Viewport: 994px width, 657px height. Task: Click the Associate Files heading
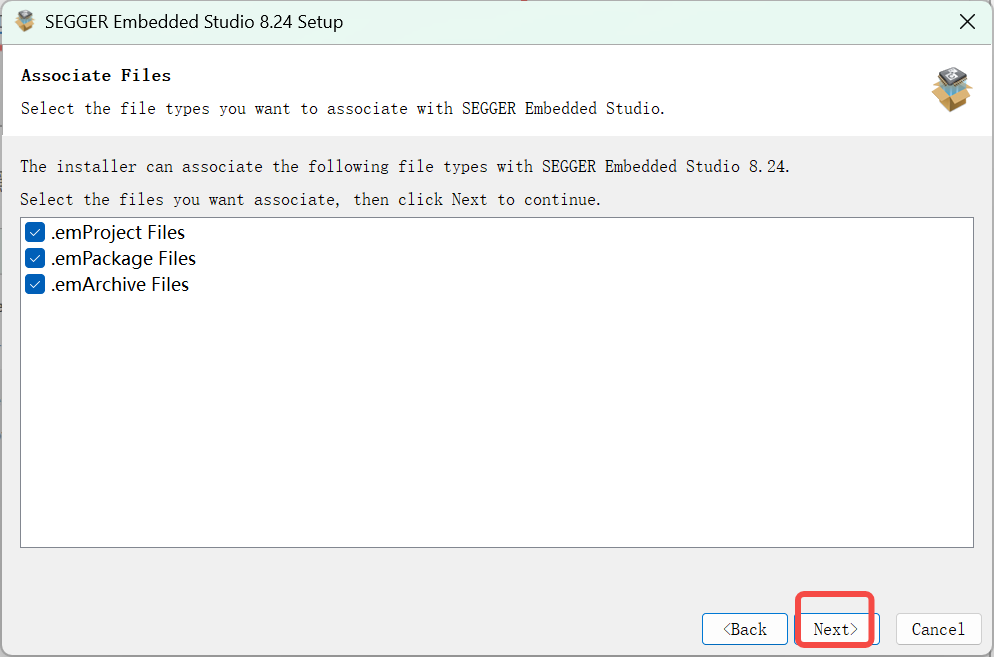pos(95,75)
